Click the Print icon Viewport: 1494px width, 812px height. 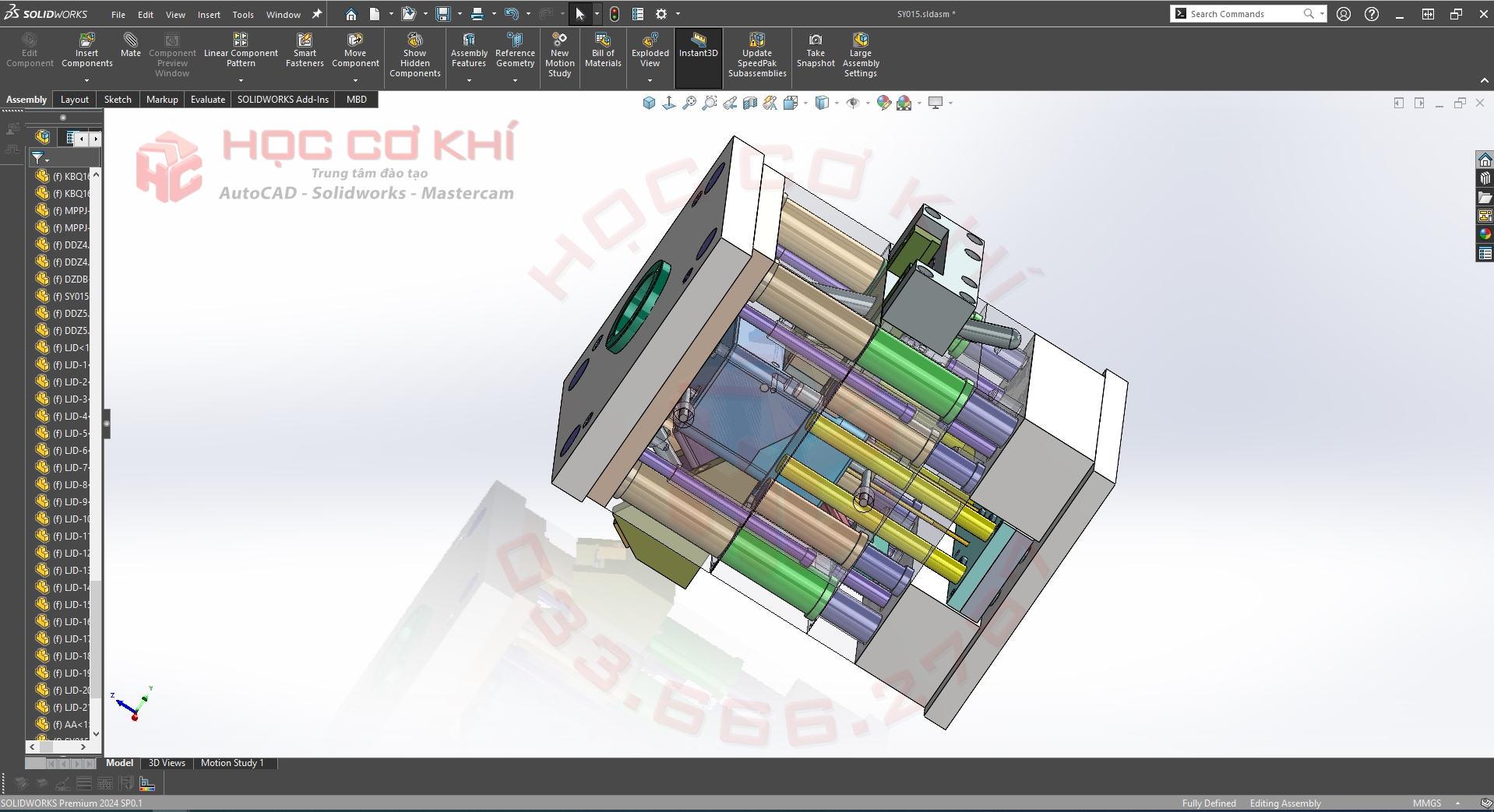[477, 14]
